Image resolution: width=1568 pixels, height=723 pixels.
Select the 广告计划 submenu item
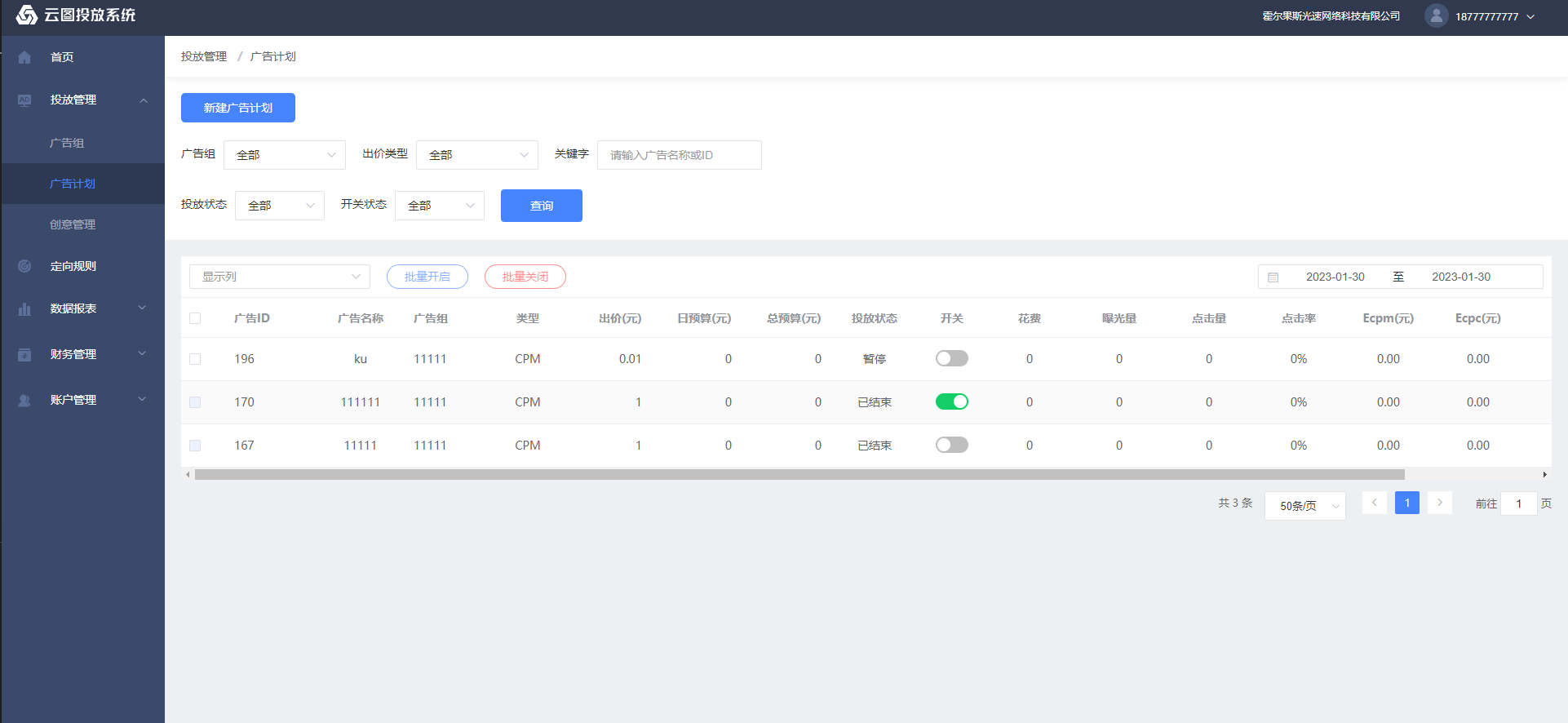[x=83, y=184]
